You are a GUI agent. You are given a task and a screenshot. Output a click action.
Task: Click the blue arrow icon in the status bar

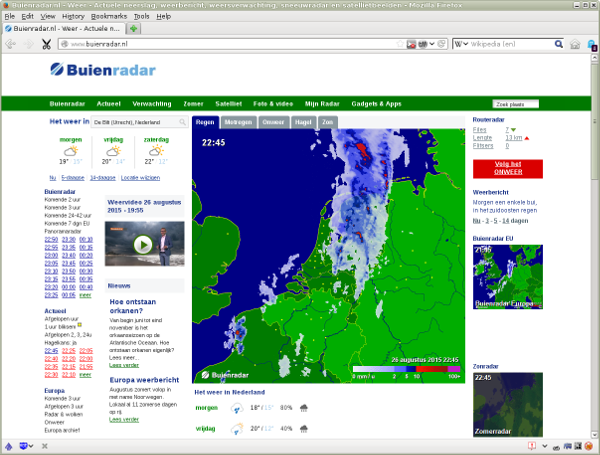pyautogui.click(x=9, y=446)
